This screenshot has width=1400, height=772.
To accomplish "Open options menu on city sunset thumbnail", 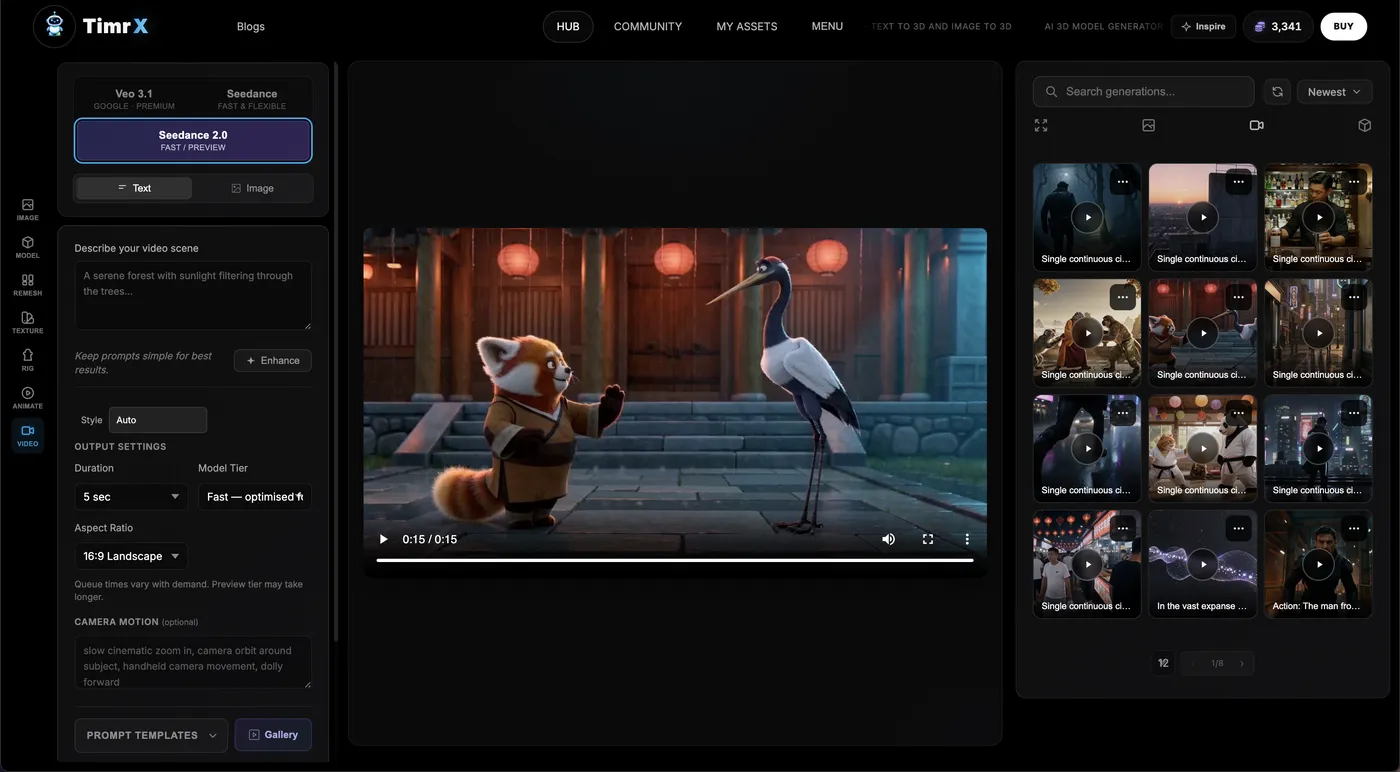I will coord(1239,182).
